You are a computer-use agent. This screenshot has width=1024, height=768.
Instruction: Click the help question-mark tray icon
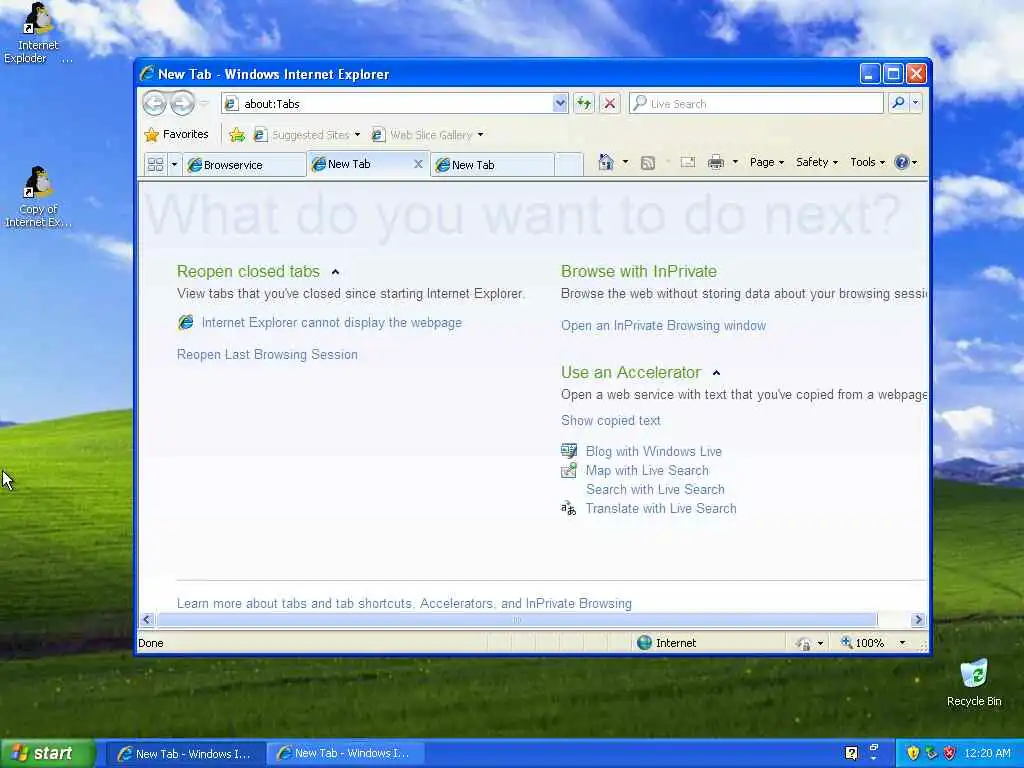coord(851,754)
